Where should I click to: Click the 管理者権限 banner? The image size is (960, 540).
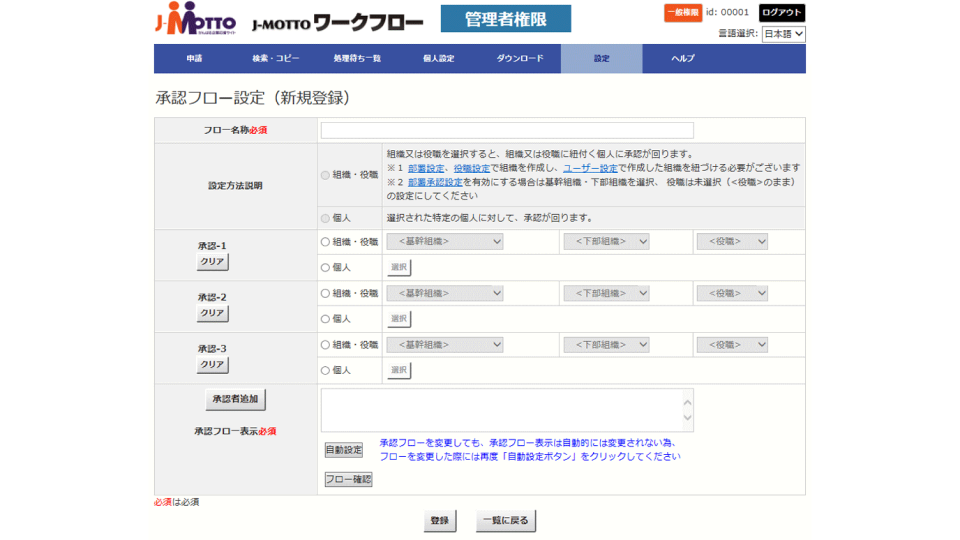tap(506, 19)
